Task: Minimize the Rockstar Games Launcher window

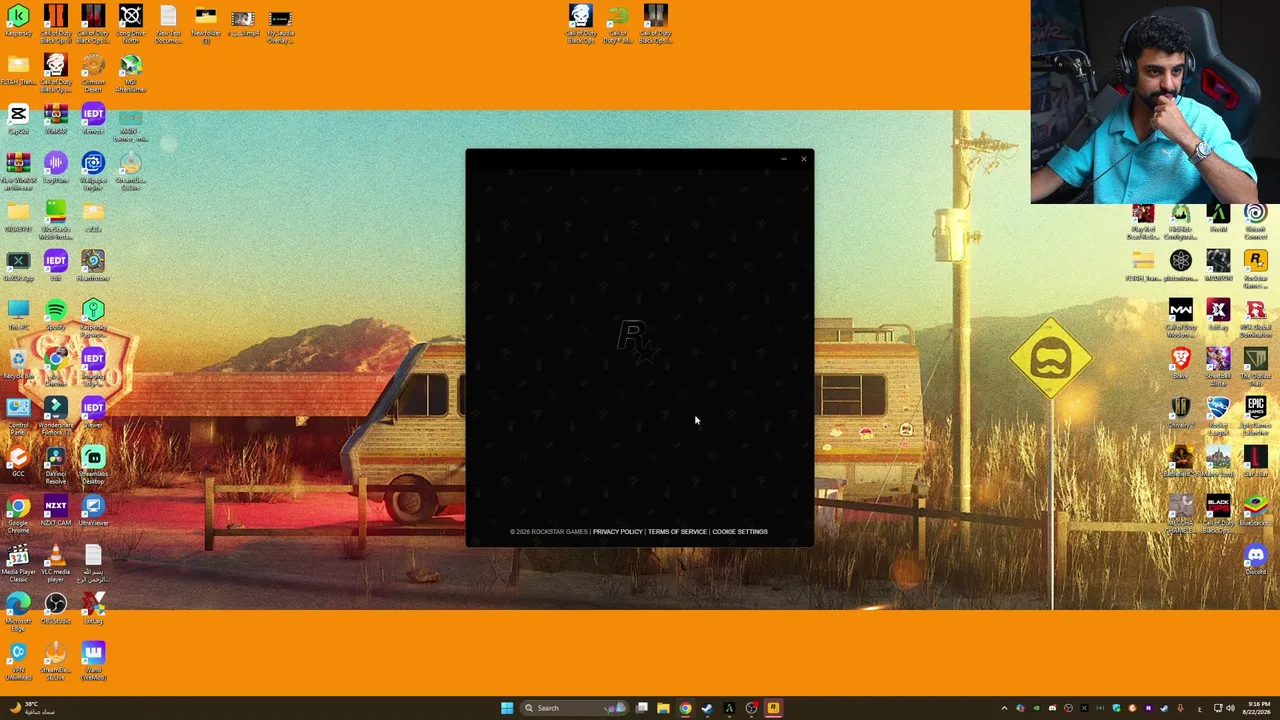Action: click(783, 159)
